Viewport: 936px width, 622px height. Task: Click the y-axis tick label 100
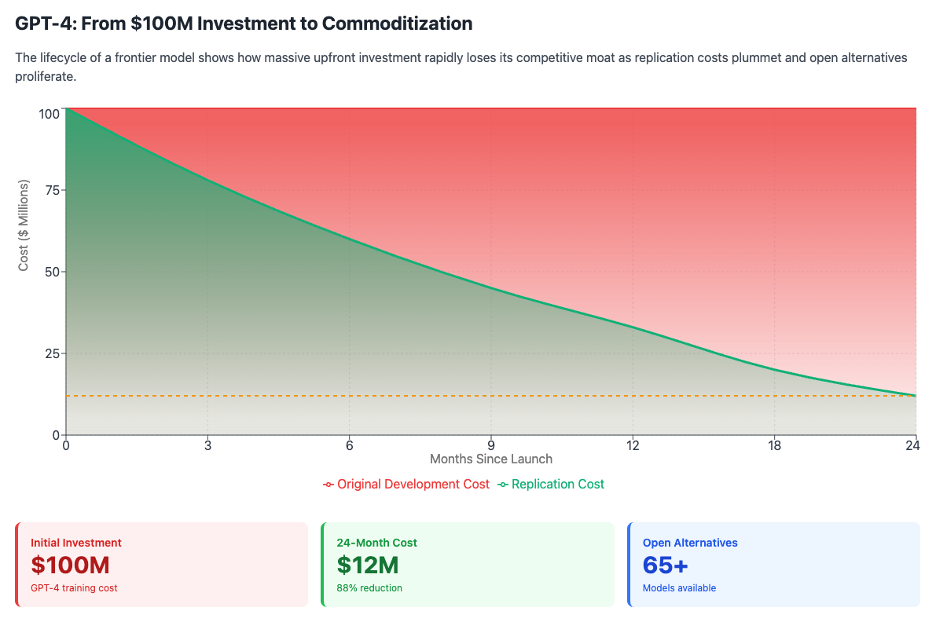click(x=50, y=114)
